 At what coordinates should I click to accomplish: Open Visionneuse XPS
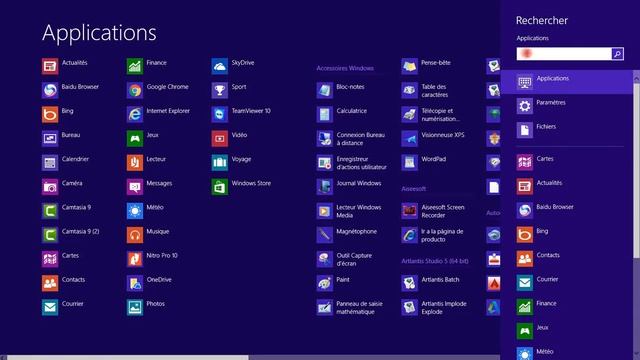pyautogui.click(x=409, y=139)
